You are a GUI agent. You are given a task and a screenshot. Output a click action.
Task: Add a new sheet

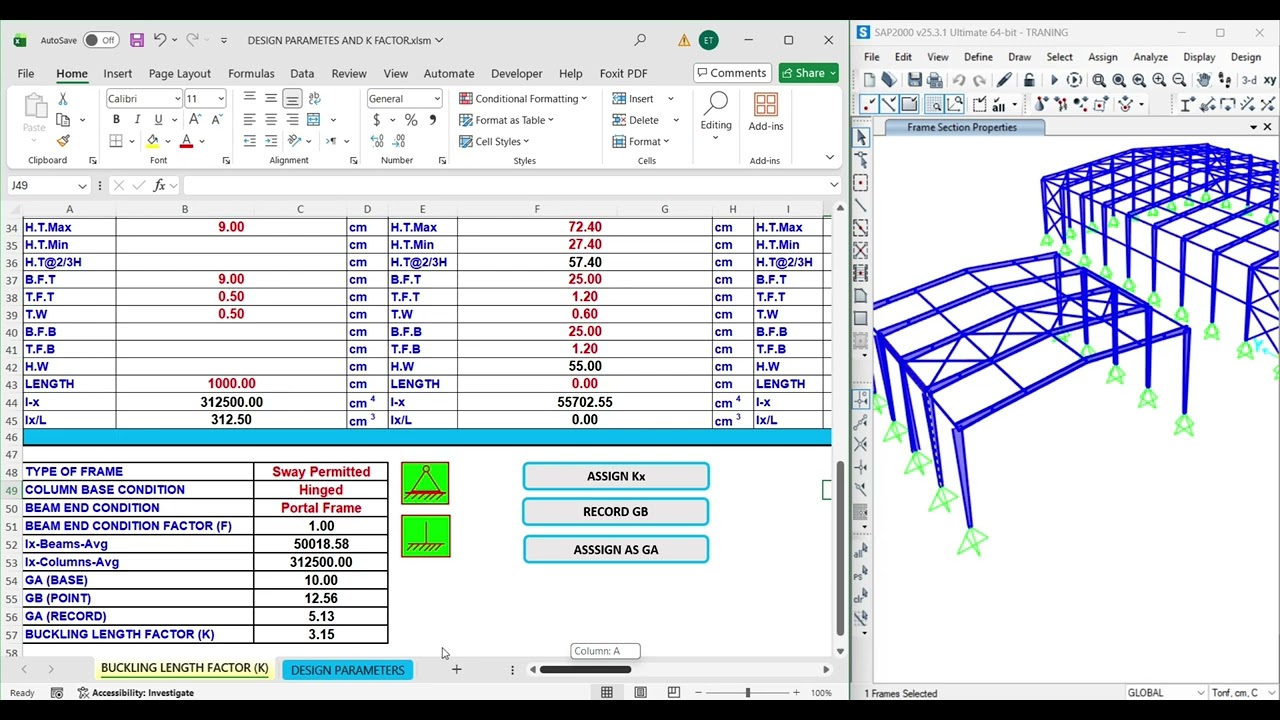tap(456, 670)
